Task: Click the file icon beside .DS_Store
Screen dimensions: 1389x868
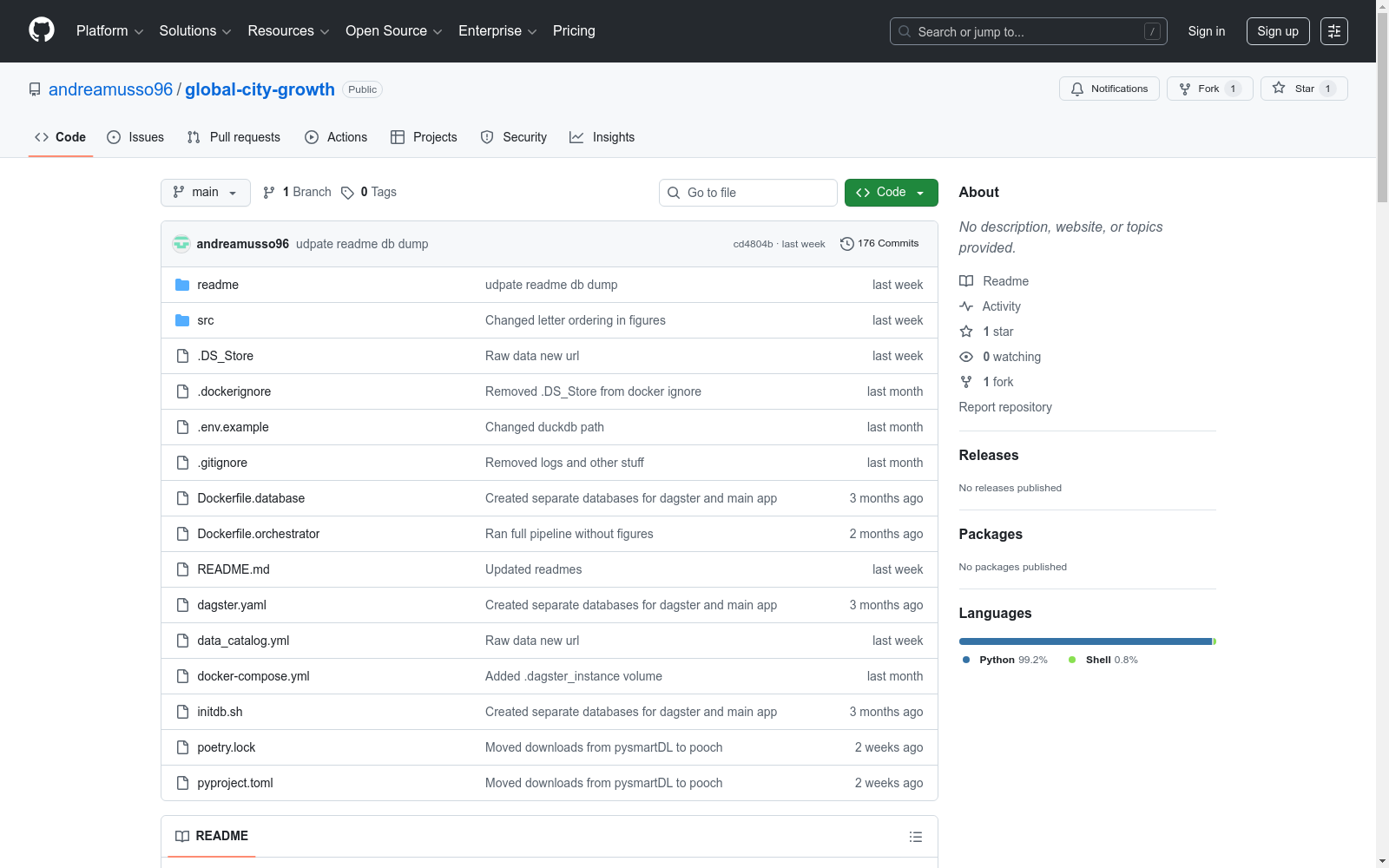Action: [x=182, y=356]
